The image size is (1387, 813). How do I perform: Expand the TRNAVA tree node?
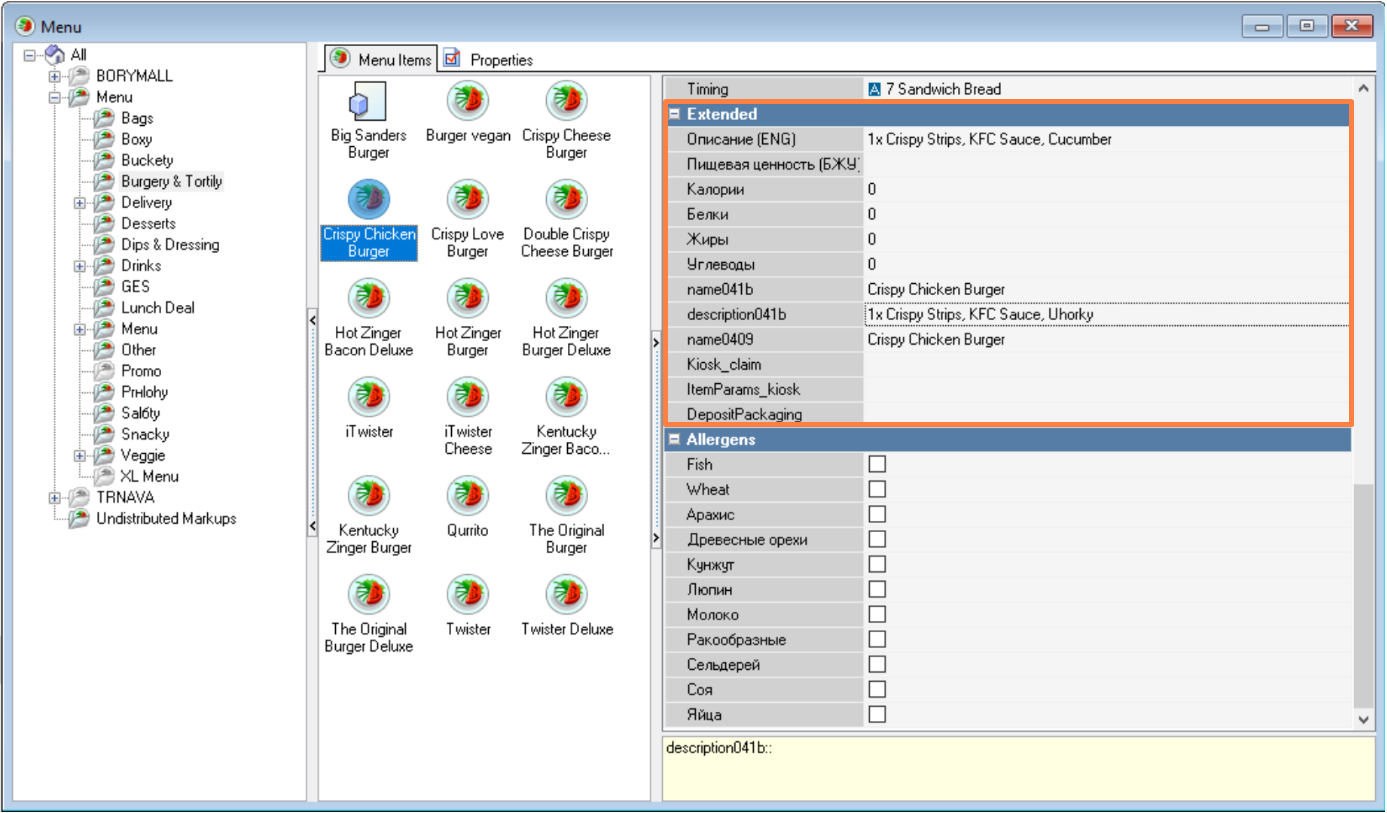click(54, 497)
